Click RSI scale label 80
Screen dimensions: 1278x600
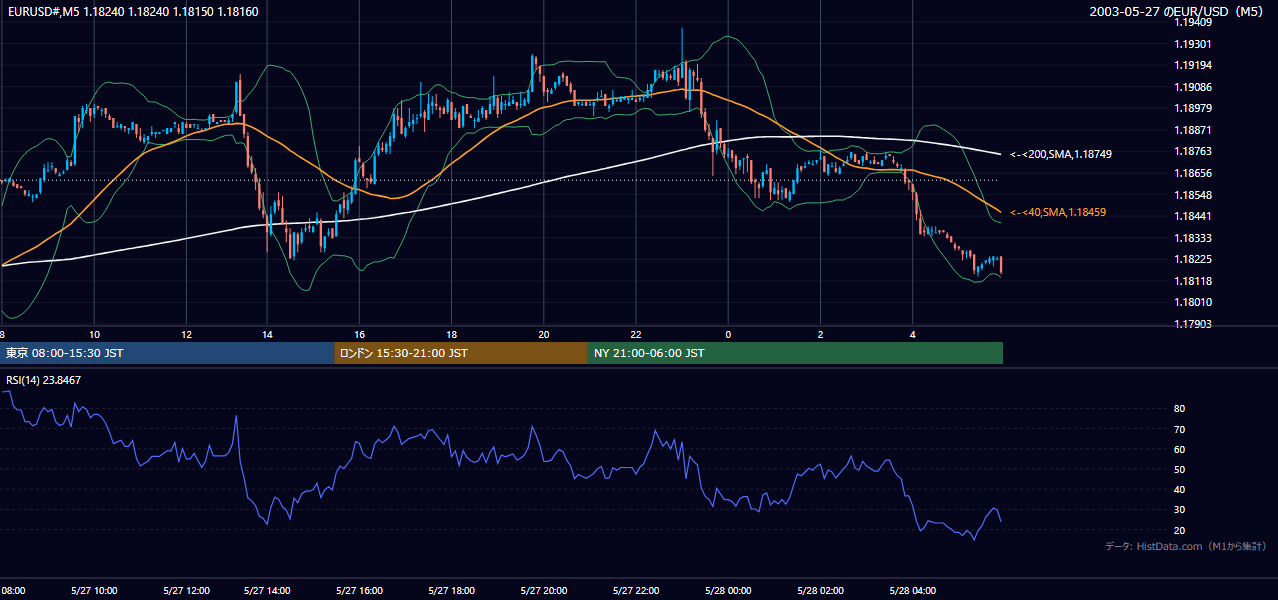1180,409
